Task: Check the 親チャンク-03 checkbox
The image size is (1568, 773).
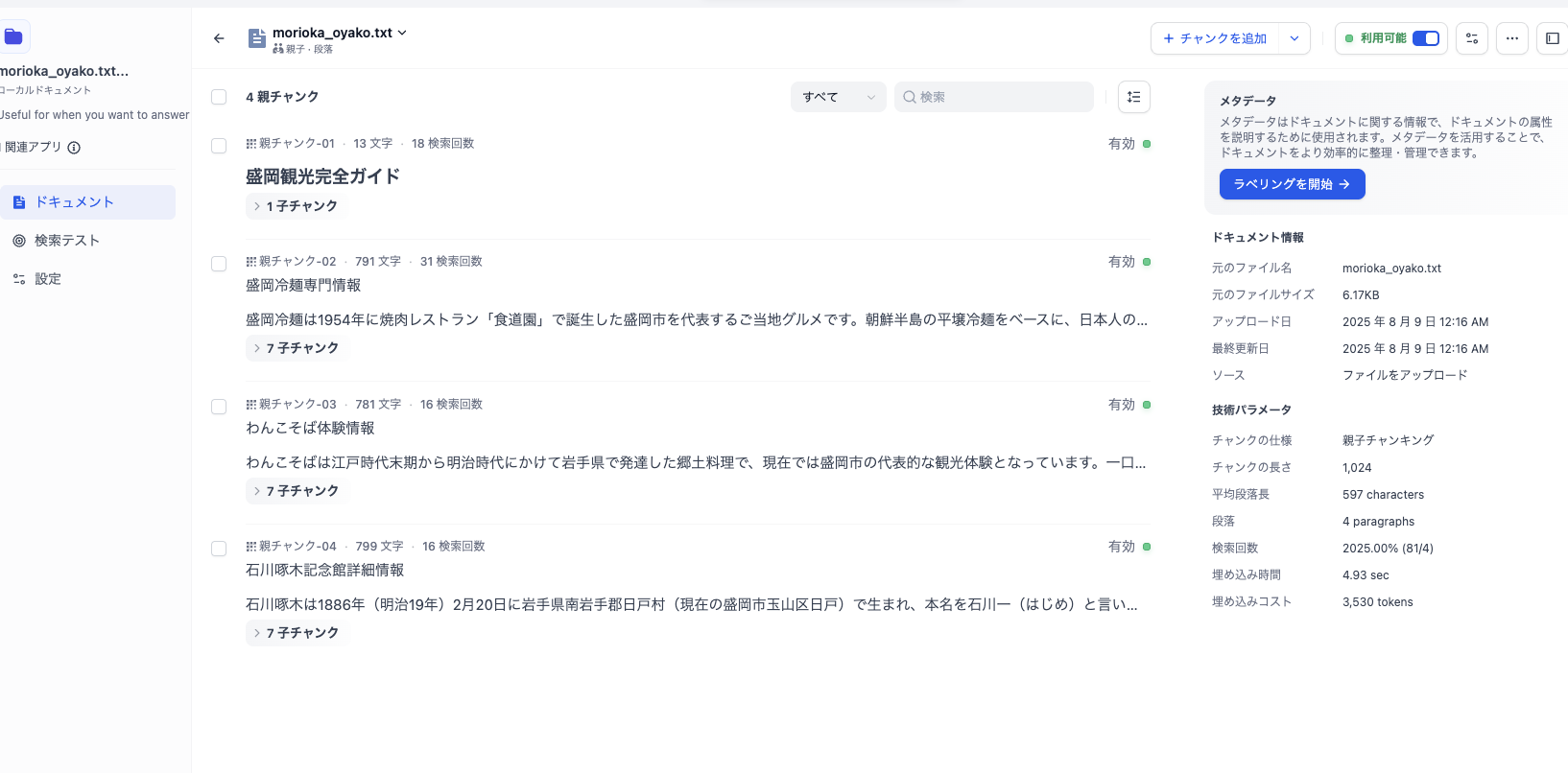Action: pyautogui.click(x=219, y=407)
